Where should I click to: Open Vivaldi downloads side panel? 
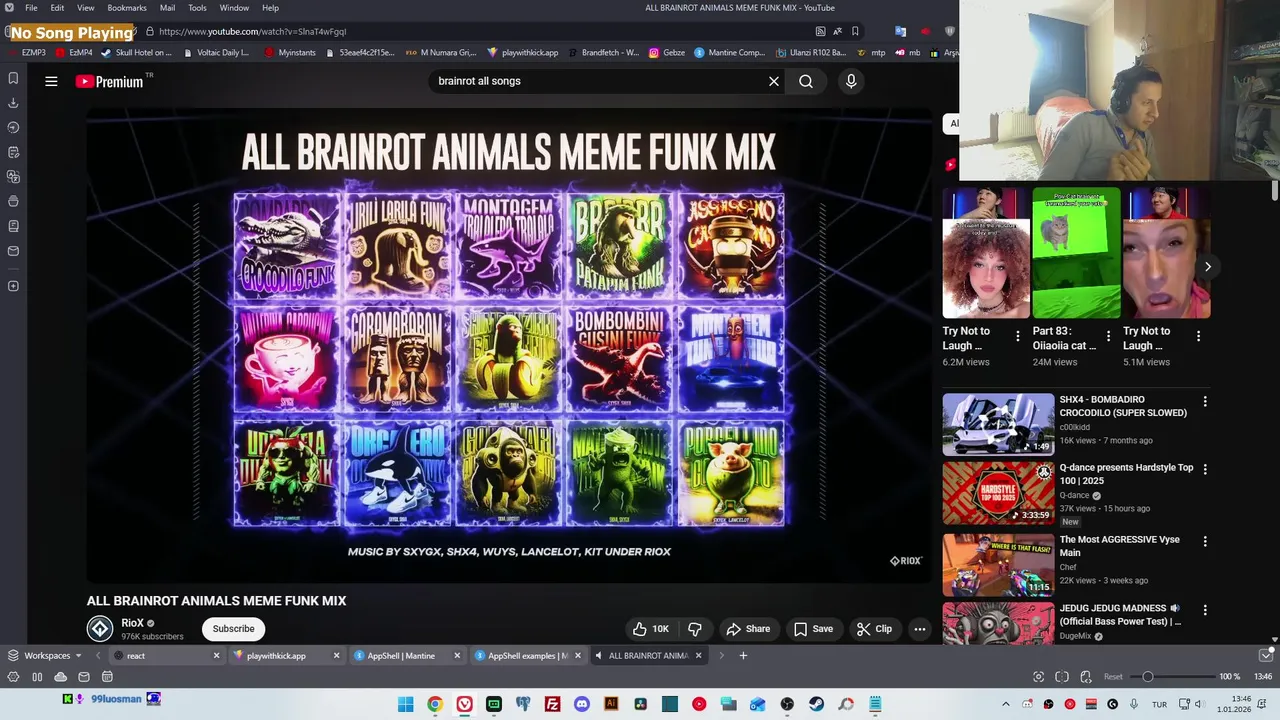click(13, 103)
